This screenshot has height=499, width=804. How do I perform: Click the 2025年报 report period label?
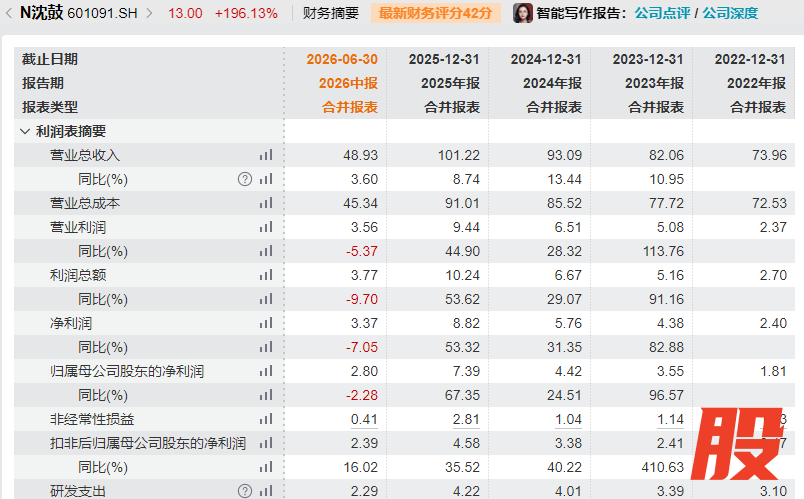[x=450, y=83]
